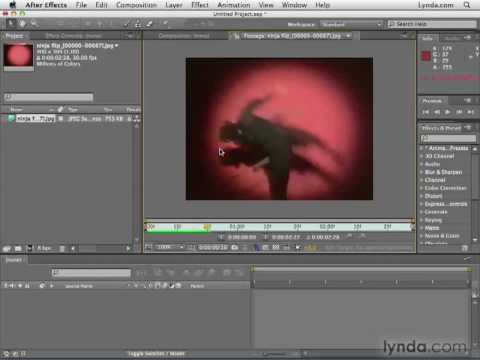Toggle expand or collapse Layer Switches pane icon
This screenshot has width=480, height=360.
pyautogui.click(x=6, y=354)
